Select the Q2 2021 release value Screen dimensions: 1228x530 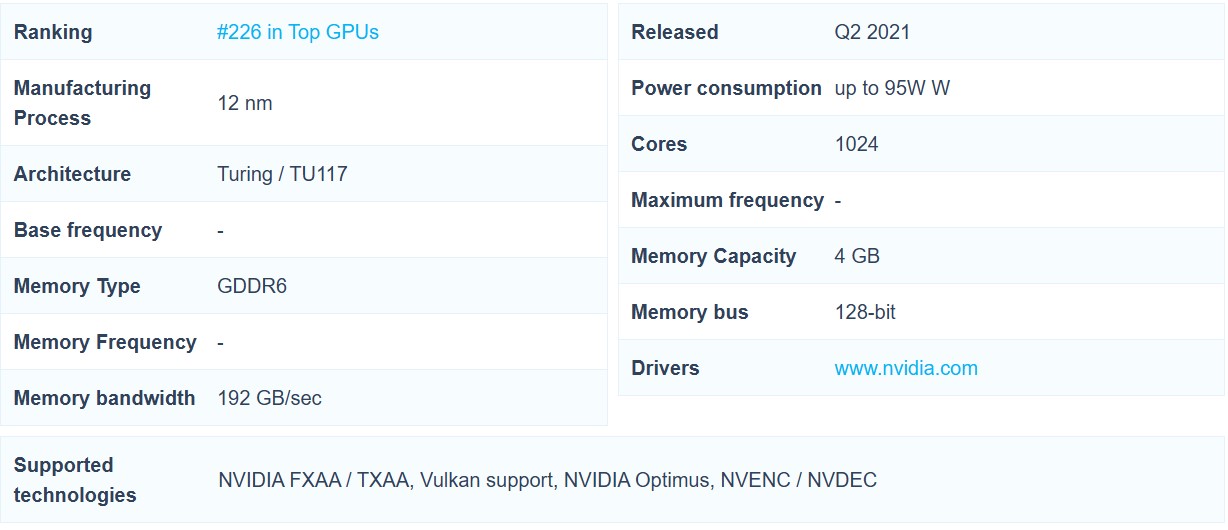pyautogui.click(x=872, y=32)
